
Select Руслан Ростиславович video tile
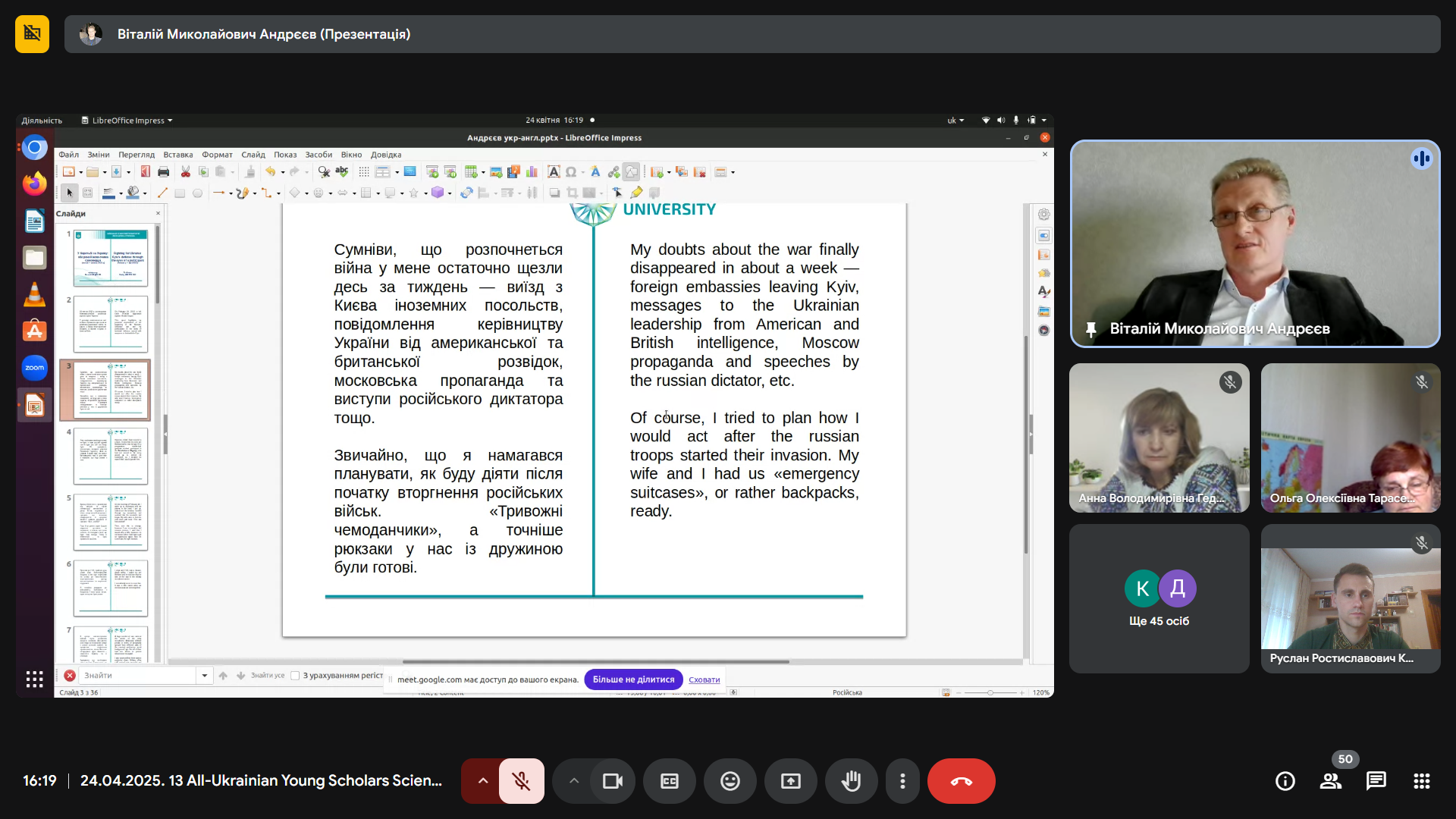tap(1350, 598)
